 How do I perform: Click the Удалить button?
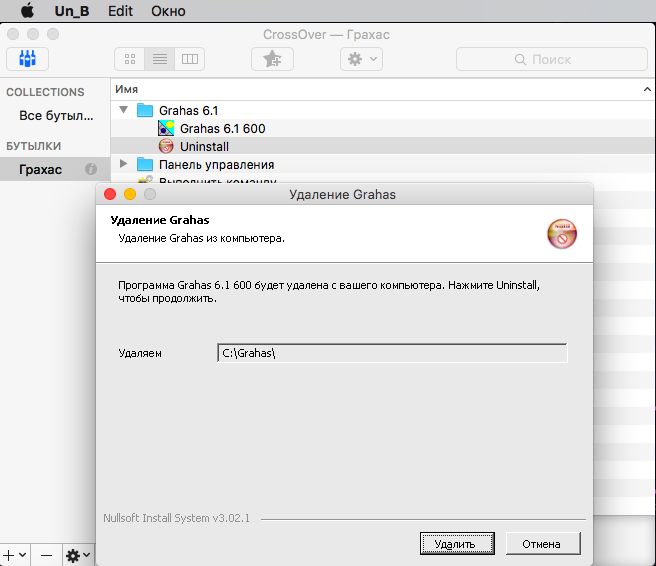(x=457, y=544)
